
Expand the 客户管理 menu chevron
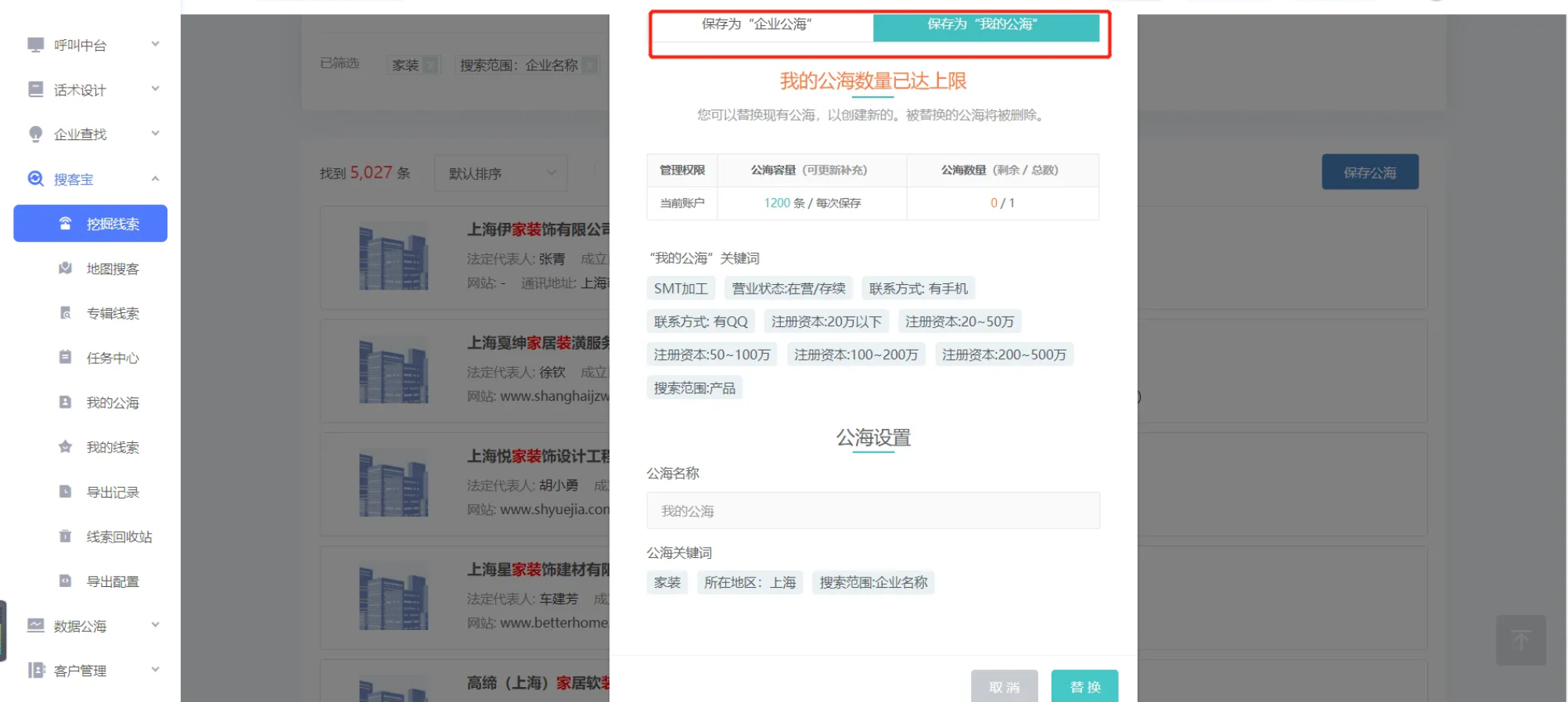(155, 669)
